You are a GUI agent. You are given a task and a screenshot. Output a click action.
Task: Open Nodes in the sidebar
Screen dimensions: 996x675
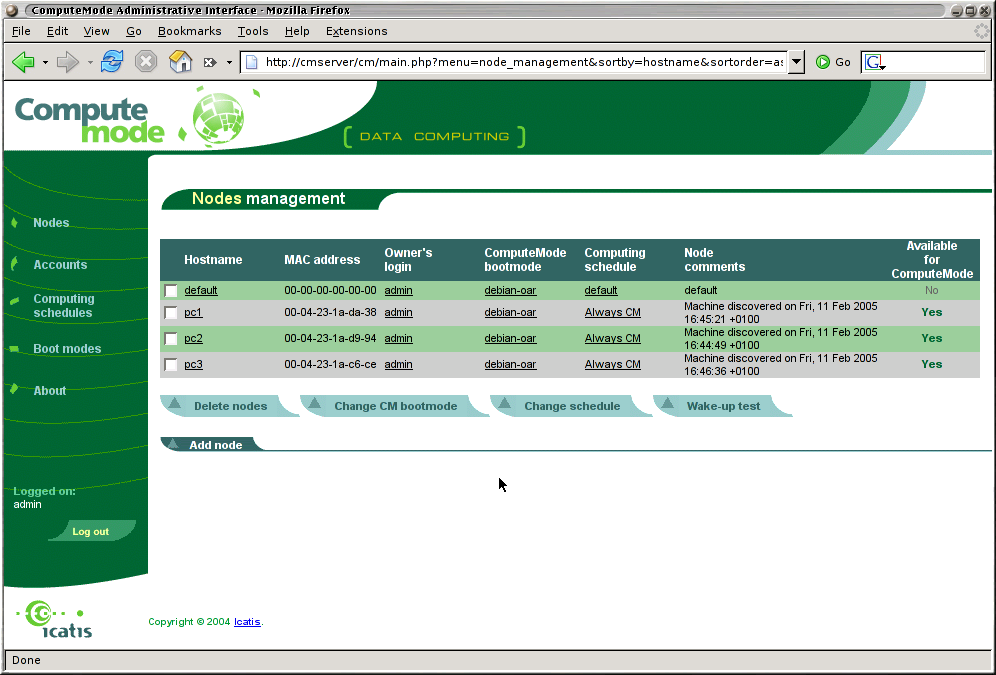pyautogui.click(x=51, y=223)
